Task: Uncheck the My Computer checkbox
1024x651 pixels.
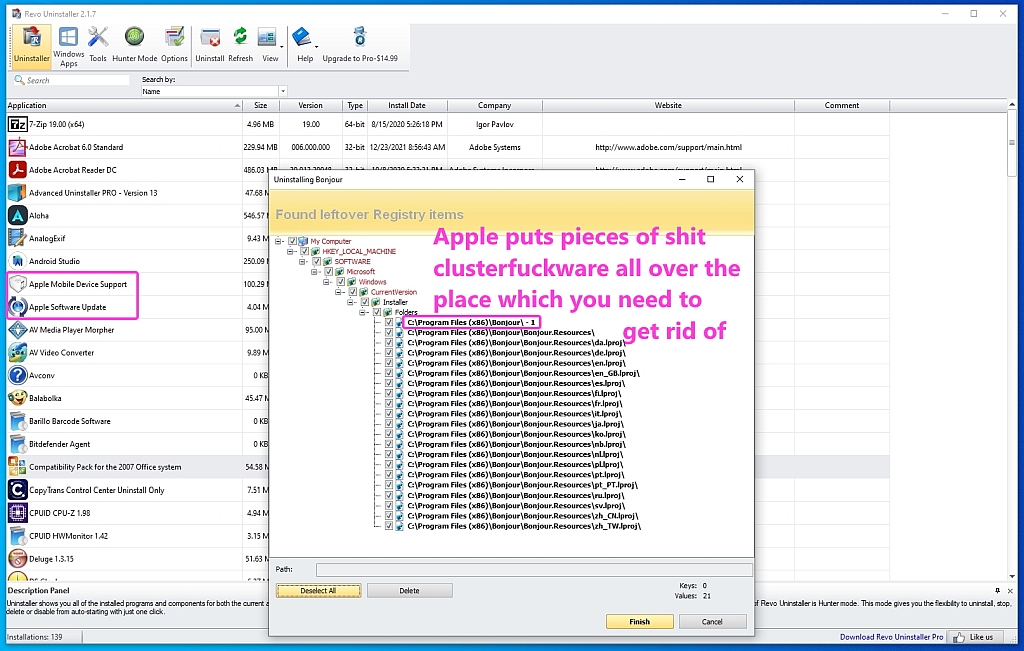Action: (x=293, y=241)
